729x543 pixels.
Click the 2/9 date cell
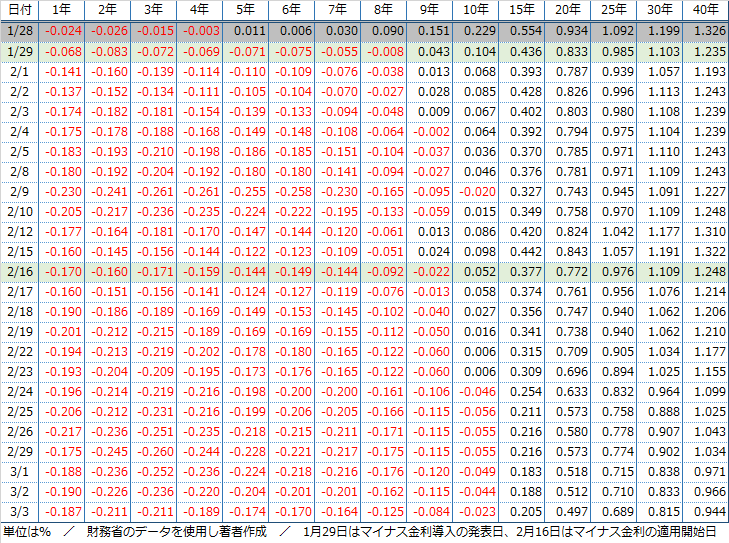click(18, 191)
